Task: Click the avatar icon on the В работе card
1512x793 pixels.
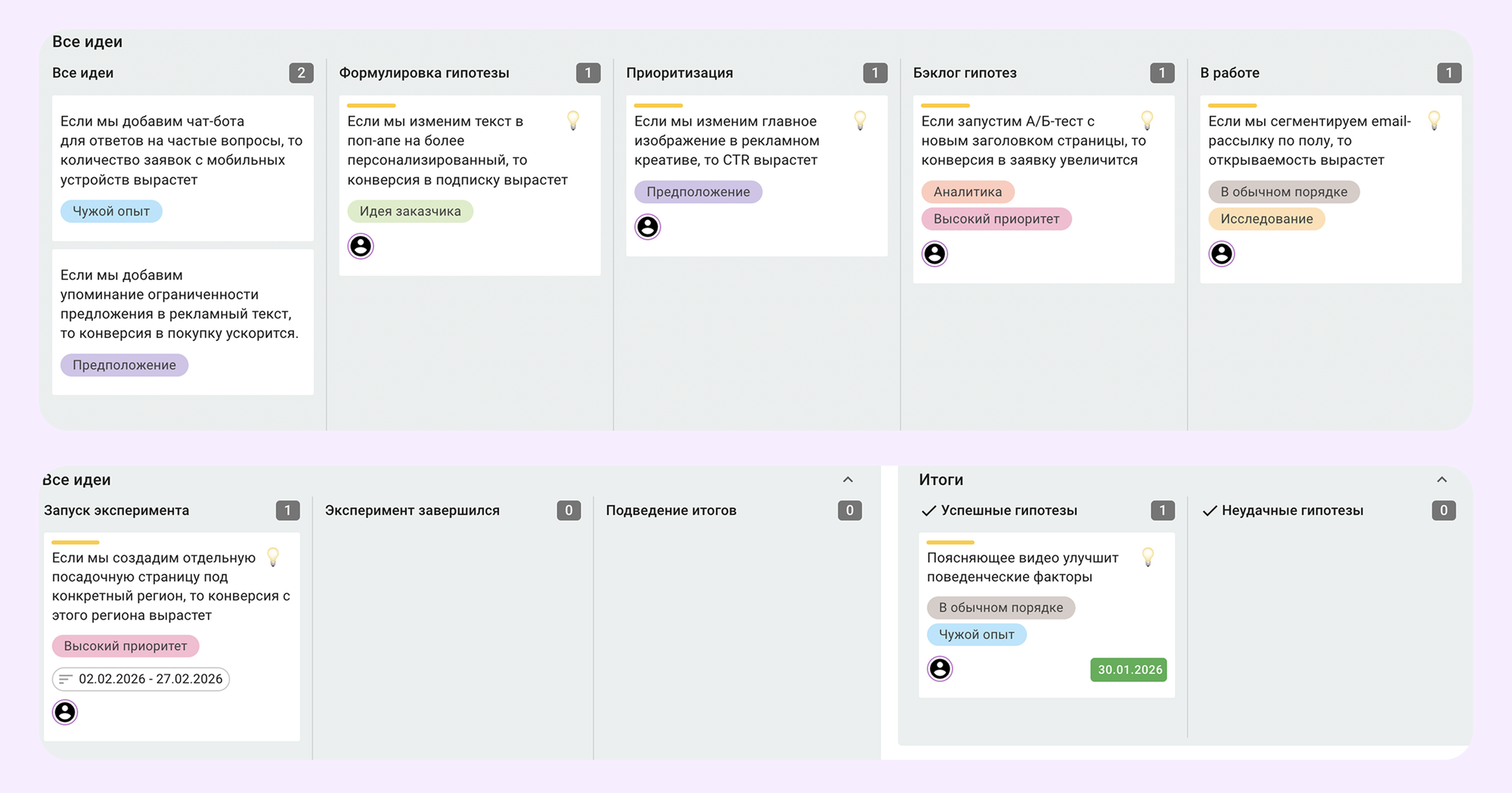Action: (1222, 253)
